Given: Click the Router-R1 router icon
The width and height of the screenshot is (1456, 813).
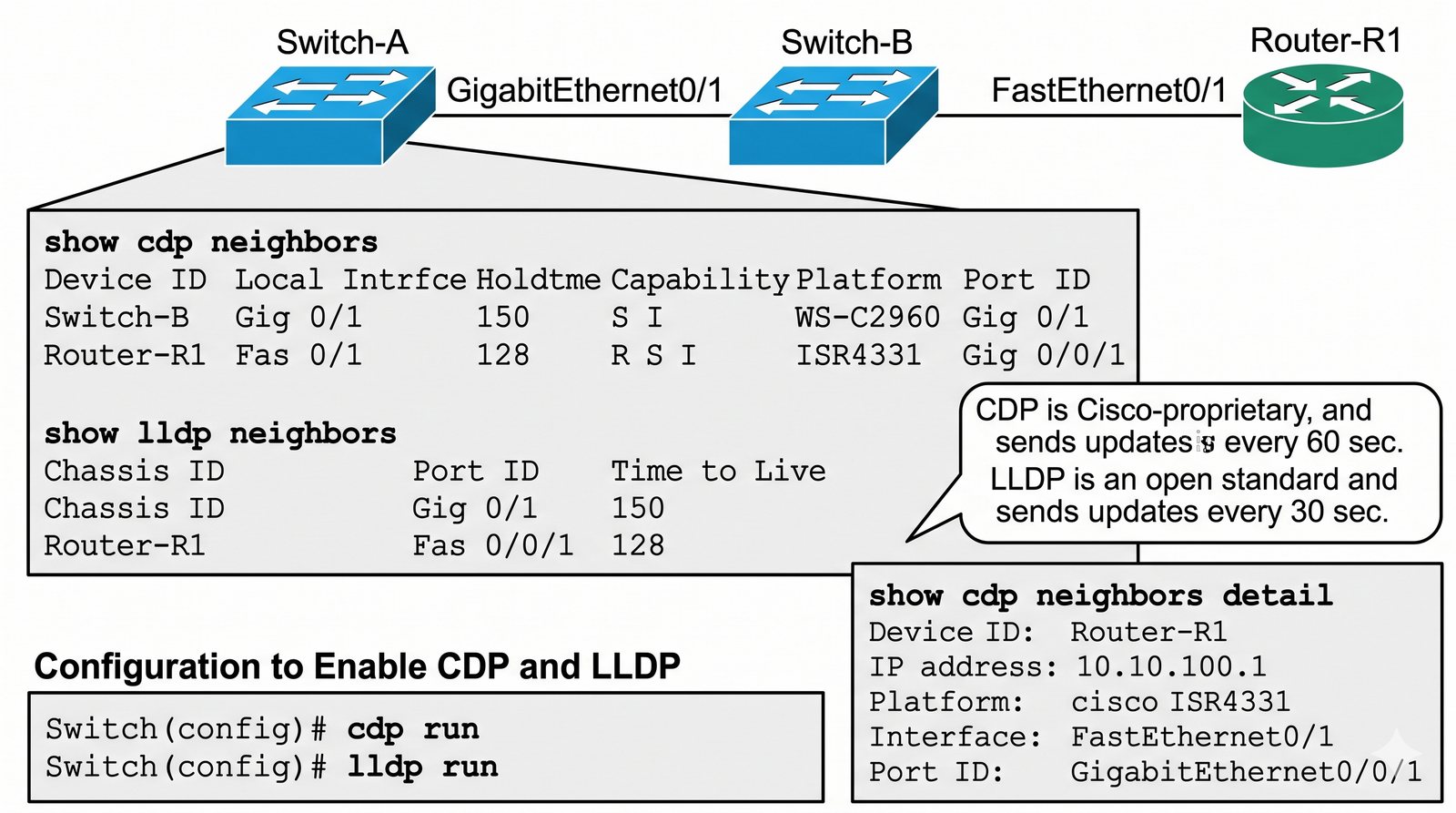Looking at the screenshot, I should (1323, 115).
